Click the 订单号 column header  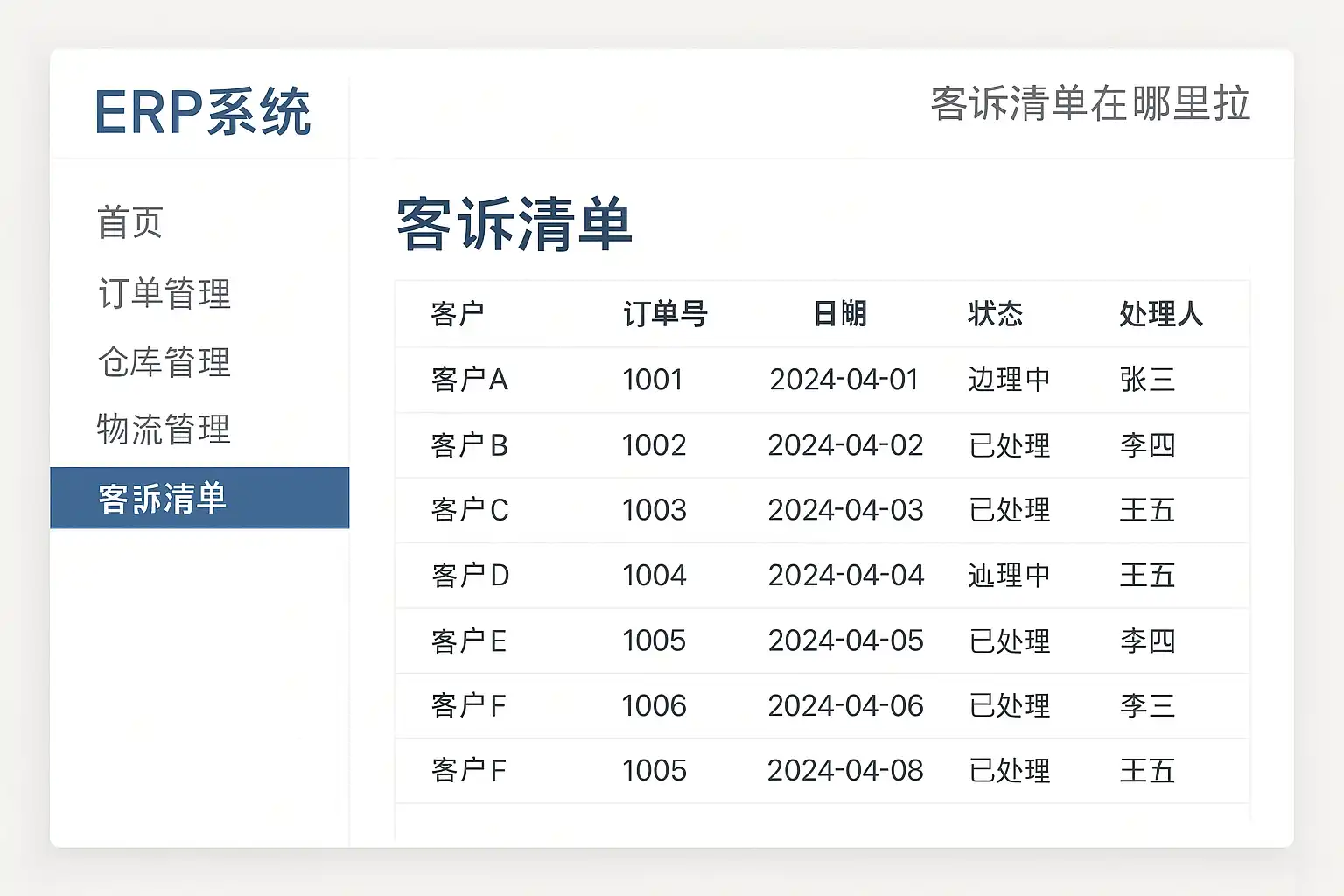[x=665, y=313]
